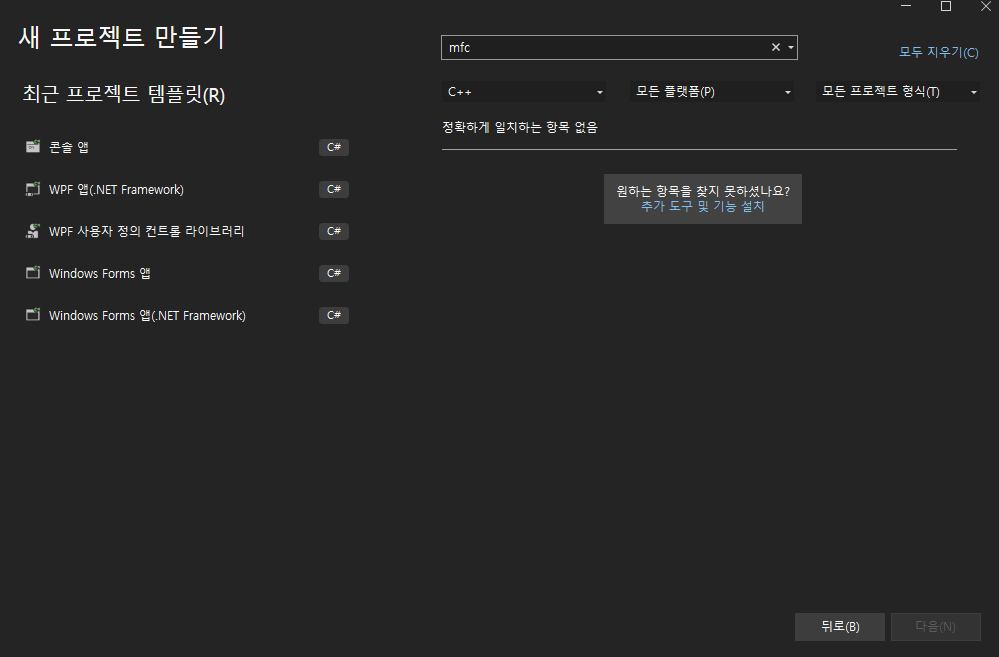This screenshot has width=999, height=657.
Task: Open the search box history dropdown arrow
Action: pyautogui.click(x=790, y=47)
